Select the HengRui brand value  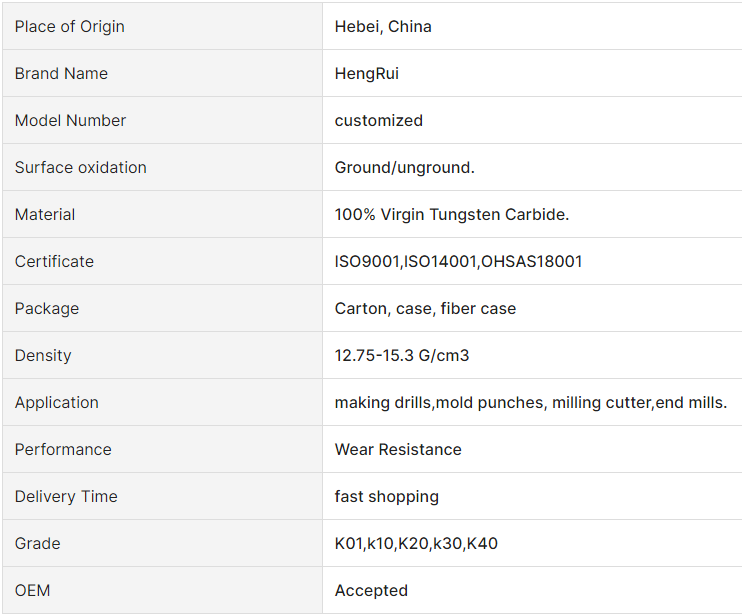pos(366,74)
